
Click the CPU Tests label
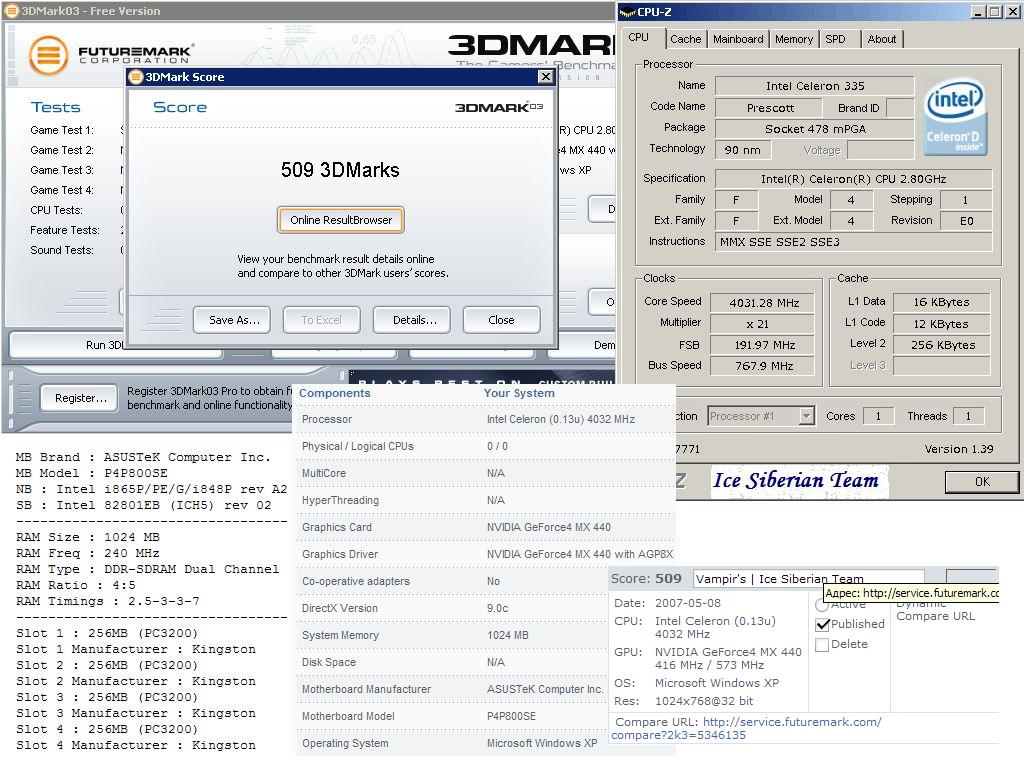[x=56, y=210]
